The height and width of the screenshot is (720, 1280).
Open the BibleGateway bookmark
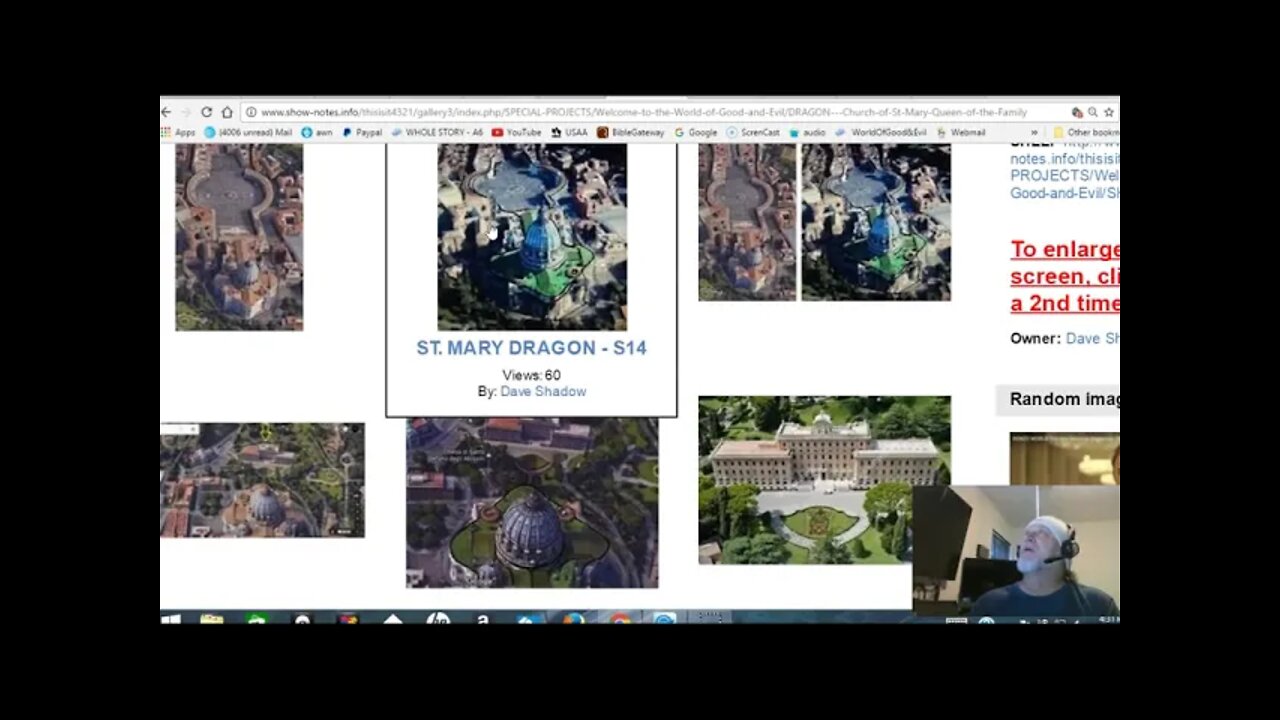[631, 132]
